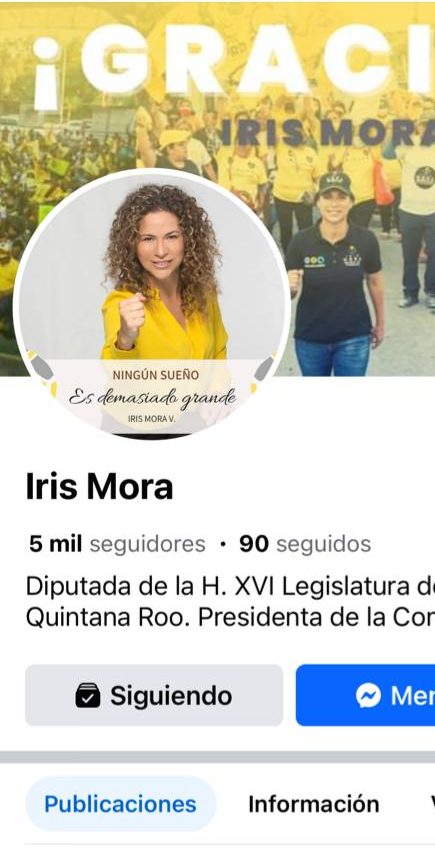Toggle the Siguiendo follow button
The height and width of the screenshot is (853, 435).
pyautogui.click(x=154, y=695)
